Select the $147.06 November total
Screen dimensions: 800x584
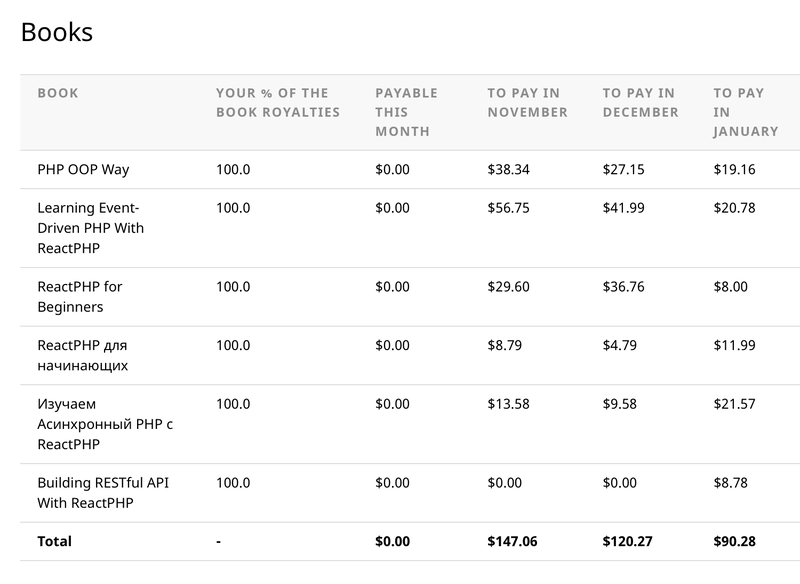[512, 541]
